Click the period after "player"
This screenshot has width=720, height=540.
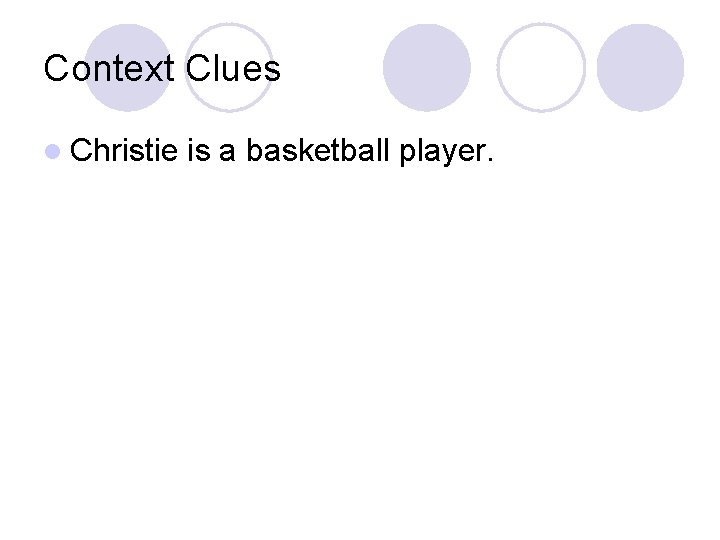click(489, 161)
